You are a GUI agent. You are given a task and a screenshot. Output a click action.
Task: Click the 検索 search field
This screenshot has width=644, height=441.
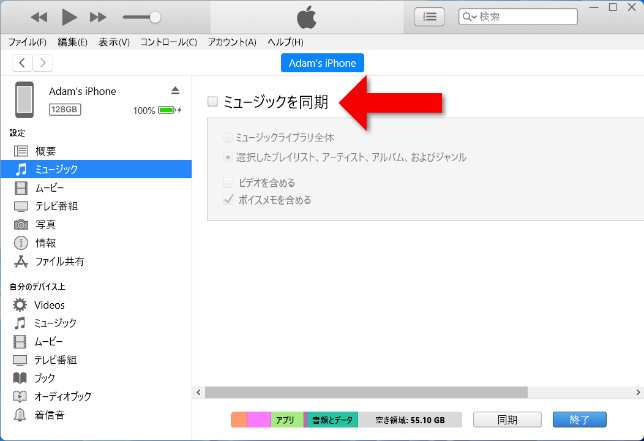pos(518,17)
